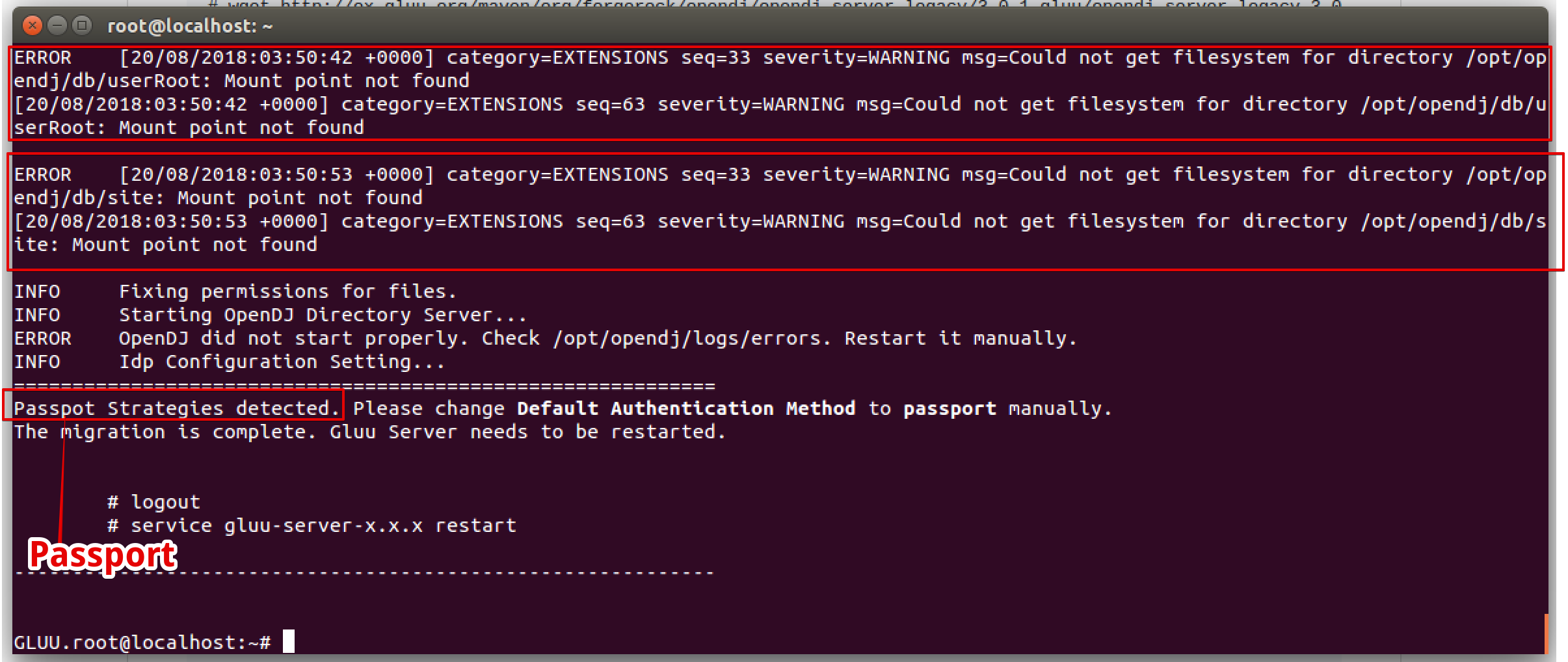
Task: Click the maximize window icon
Action: (82, 25)
